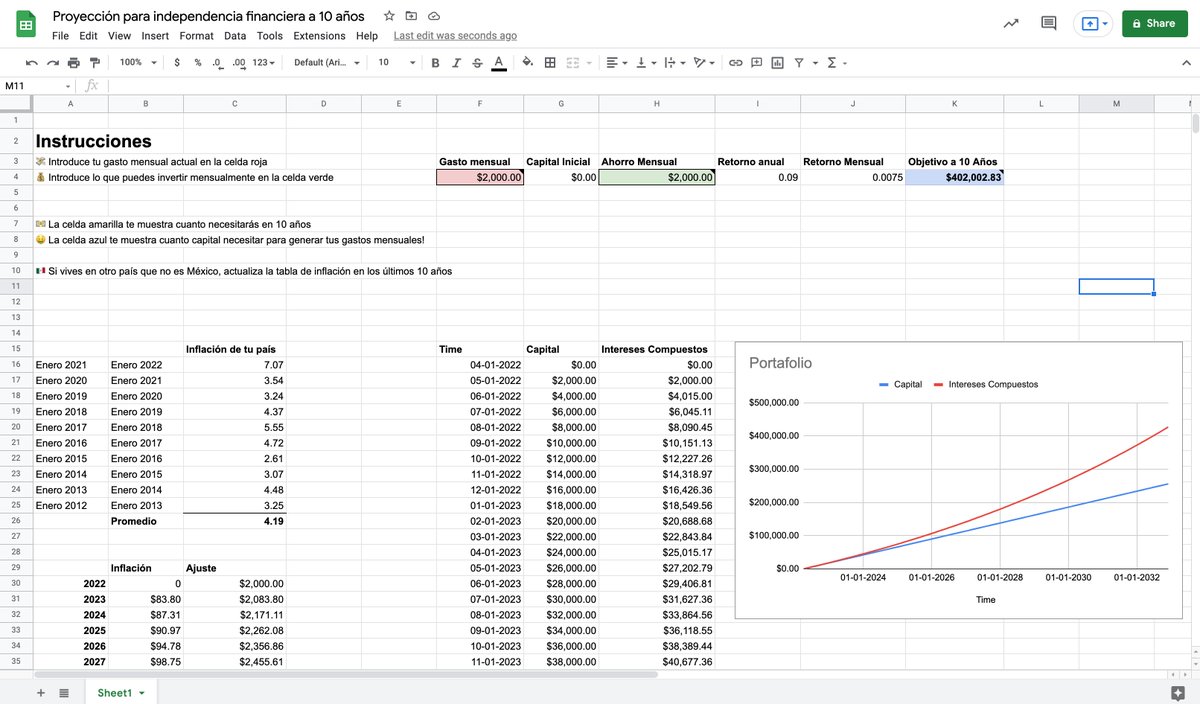This screenshot has width=1200, height=704.
Task: Open the zoom 100% dropdown
Action: (137, 63)
